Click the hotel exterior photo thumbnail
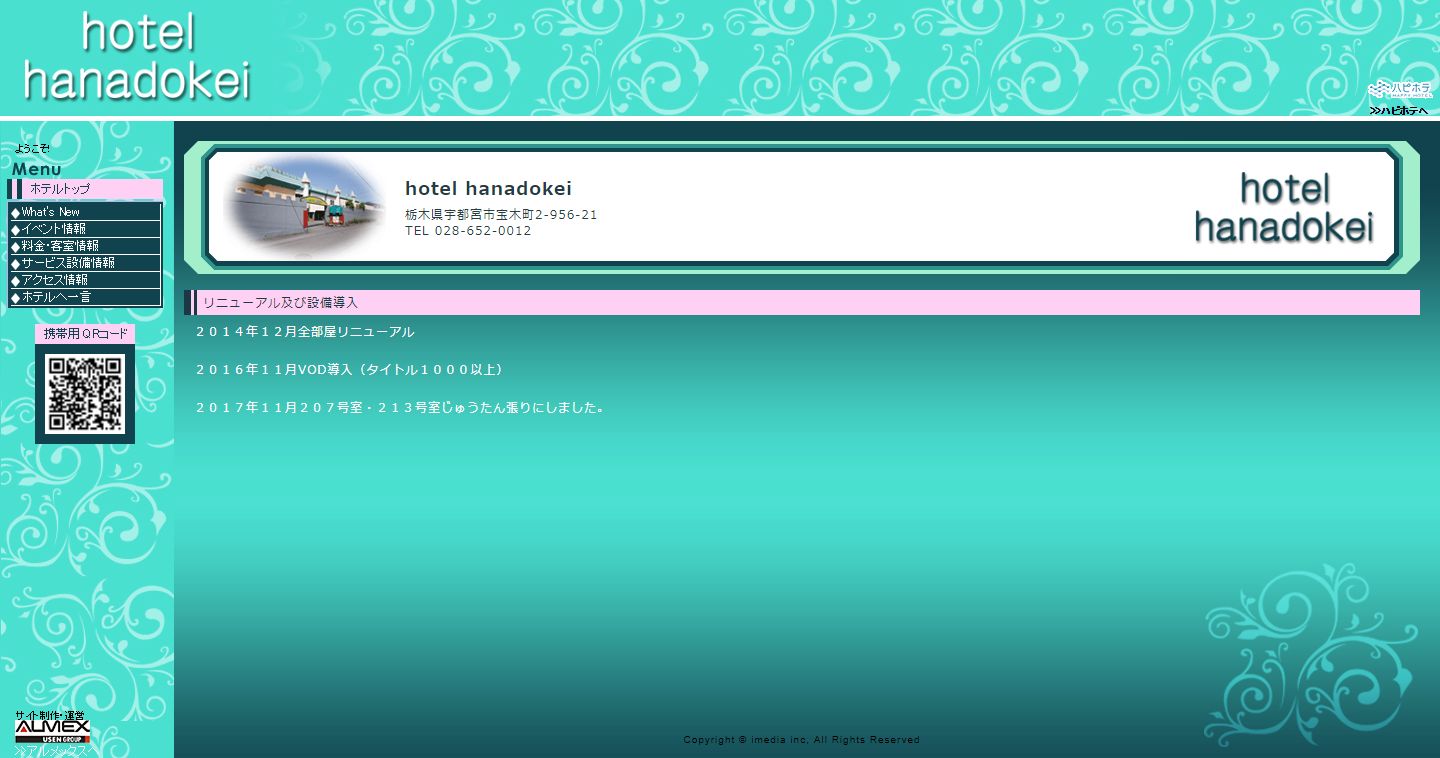 click(x=303, y=206)
